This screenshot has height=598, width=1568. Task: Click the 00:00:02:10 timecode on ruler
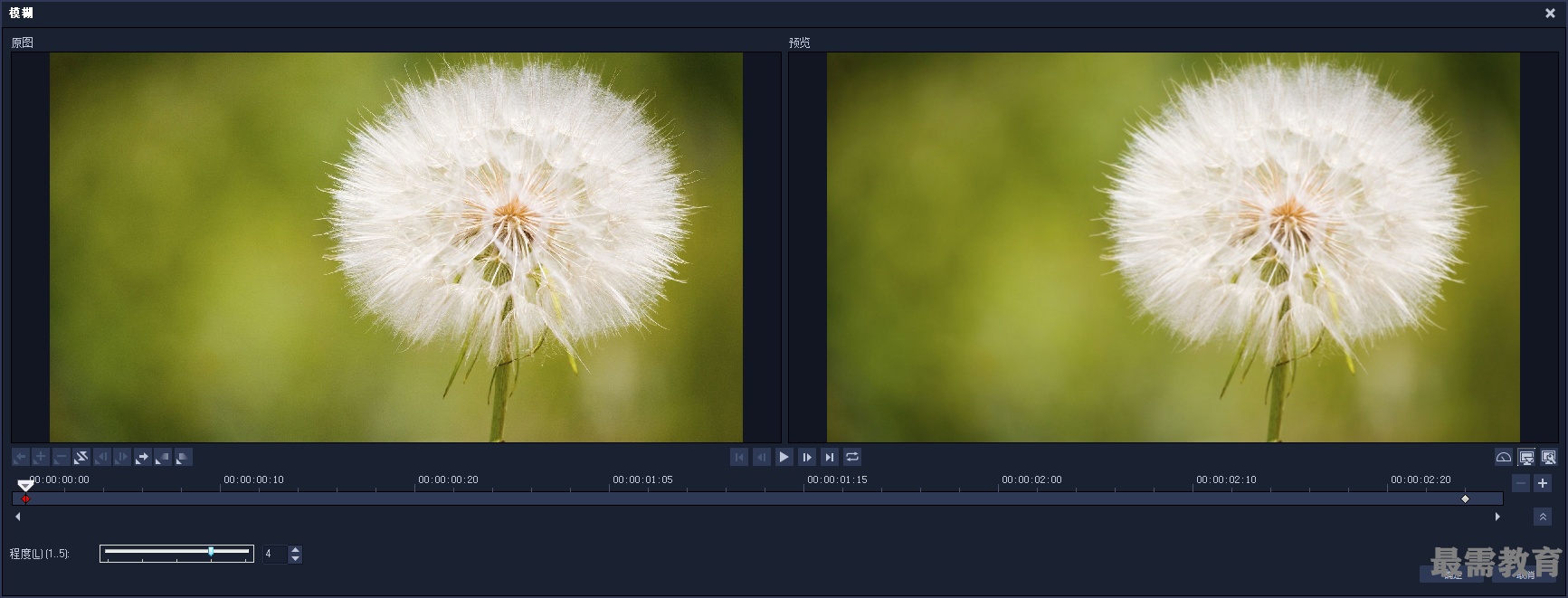[x=1226, y=480]
